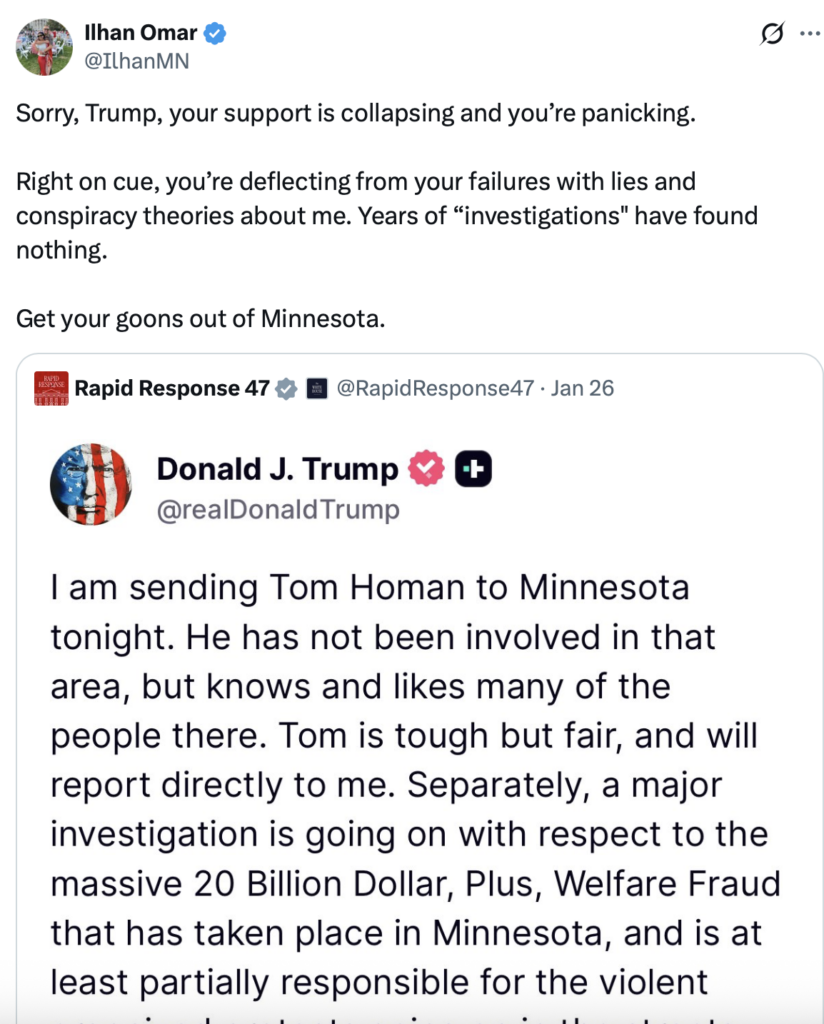Open the three-dot more options menu

(809, 34)
